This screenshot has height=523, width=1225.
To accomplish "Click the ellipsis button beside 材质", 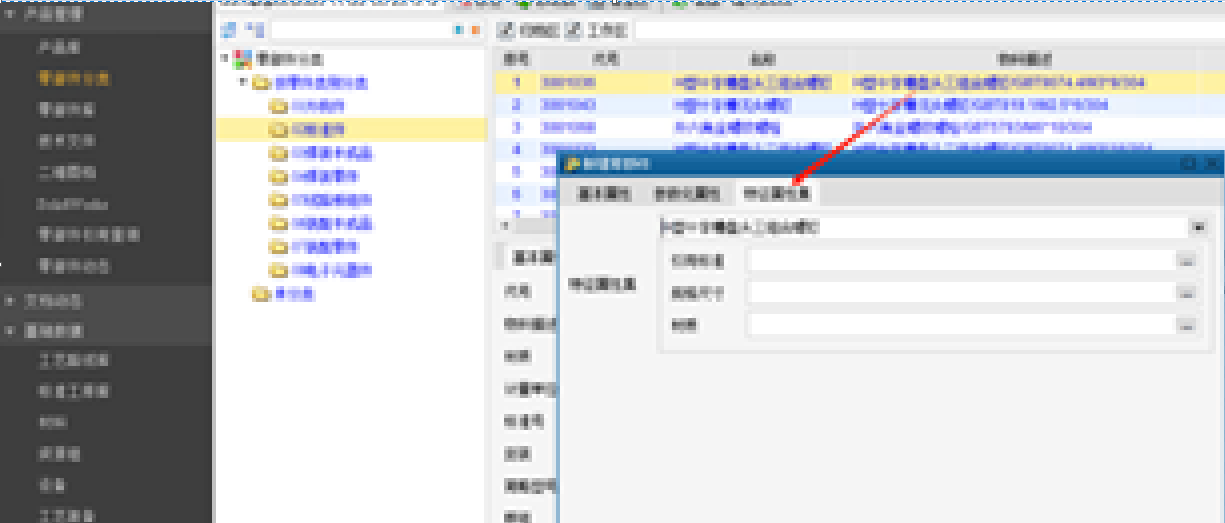I will (1186, 326).
